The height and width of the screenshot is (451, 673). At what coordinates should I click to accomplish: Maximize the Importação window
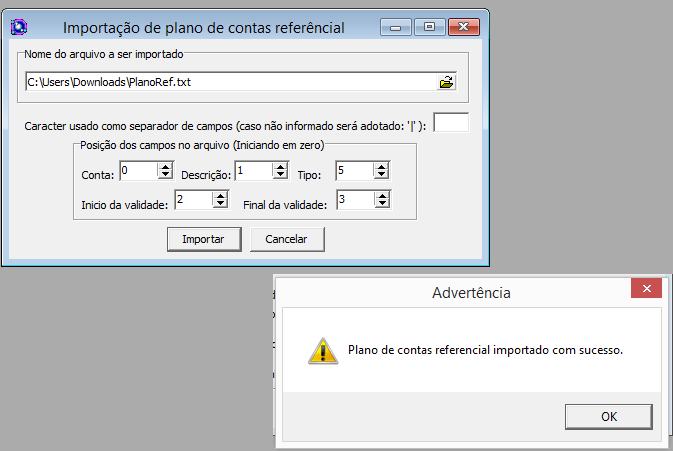pos(429,27)
